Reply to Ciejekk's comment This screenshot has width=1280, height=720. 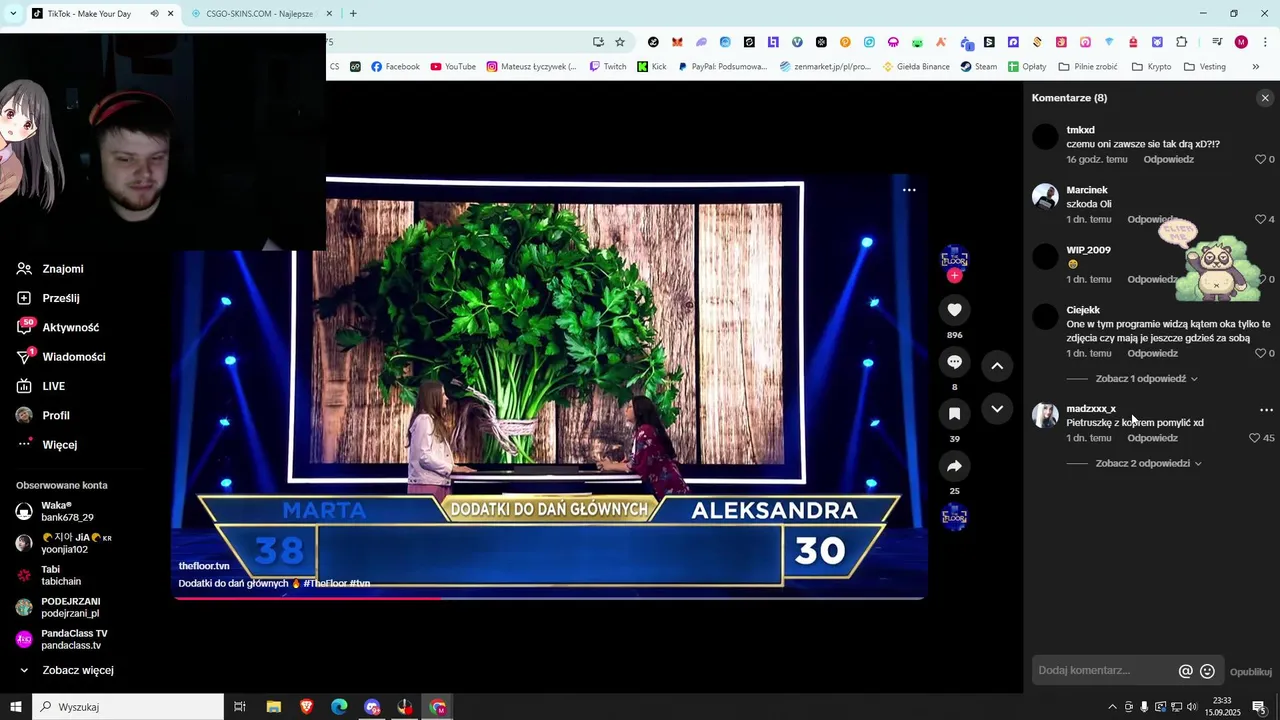click(1152, 353)
